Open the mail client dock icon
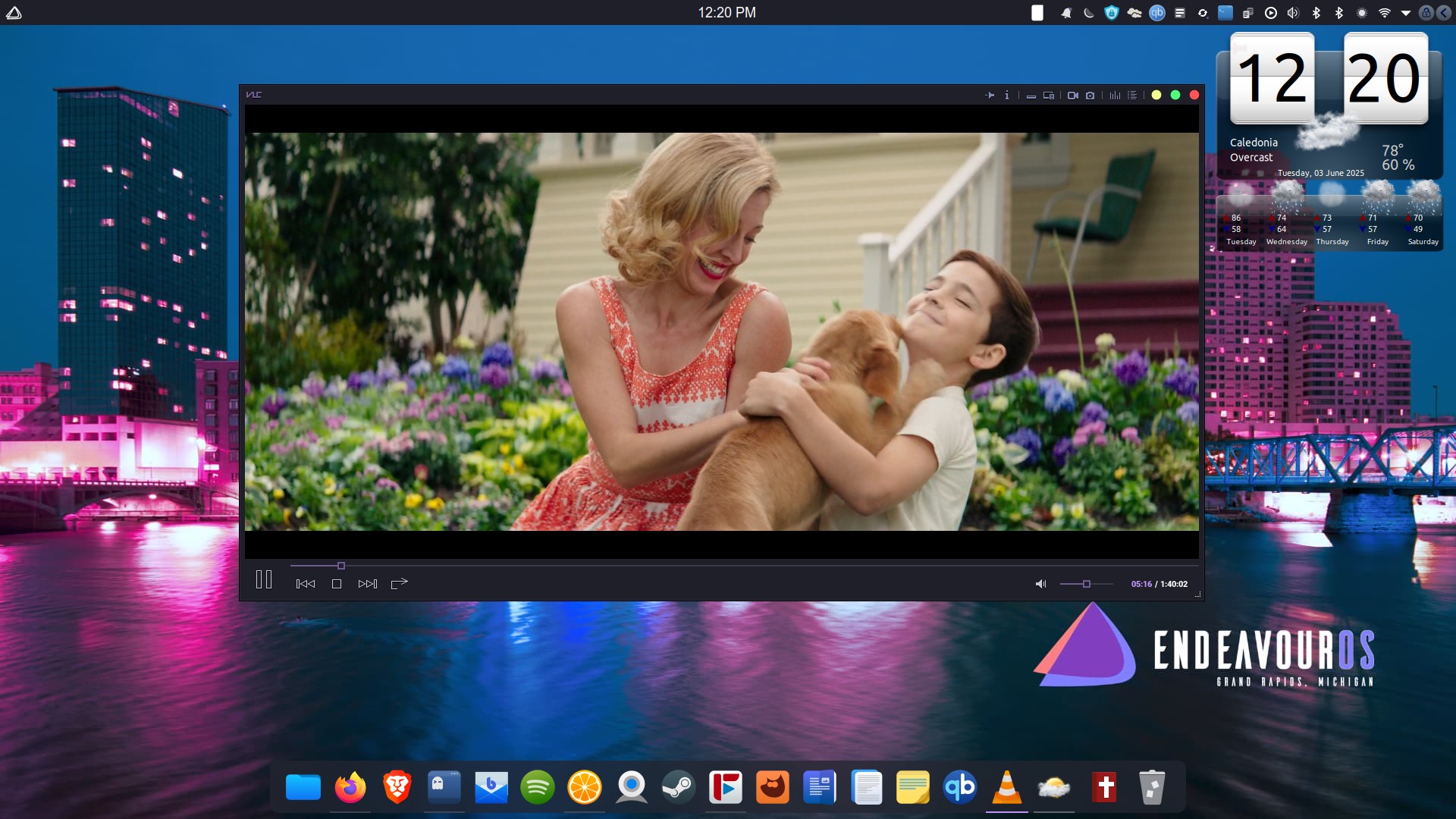The image size is (1456, 819). [x=491, y=787]
